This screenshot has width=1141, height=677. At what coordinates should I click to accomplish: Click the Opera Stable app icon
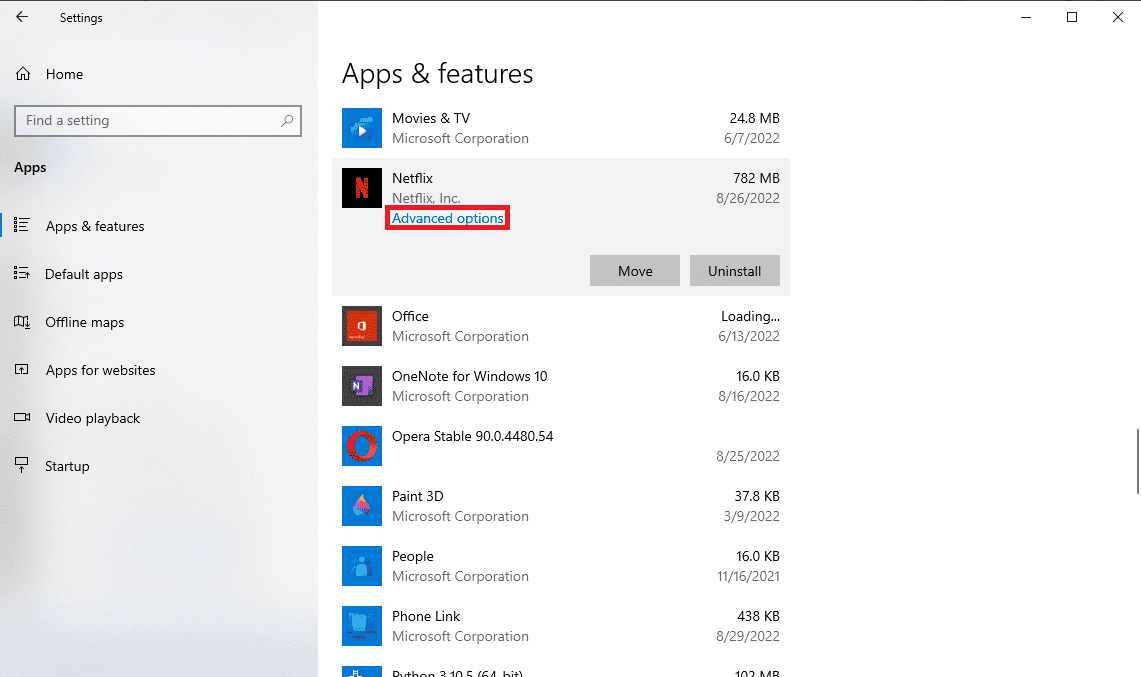pos(362,446)
